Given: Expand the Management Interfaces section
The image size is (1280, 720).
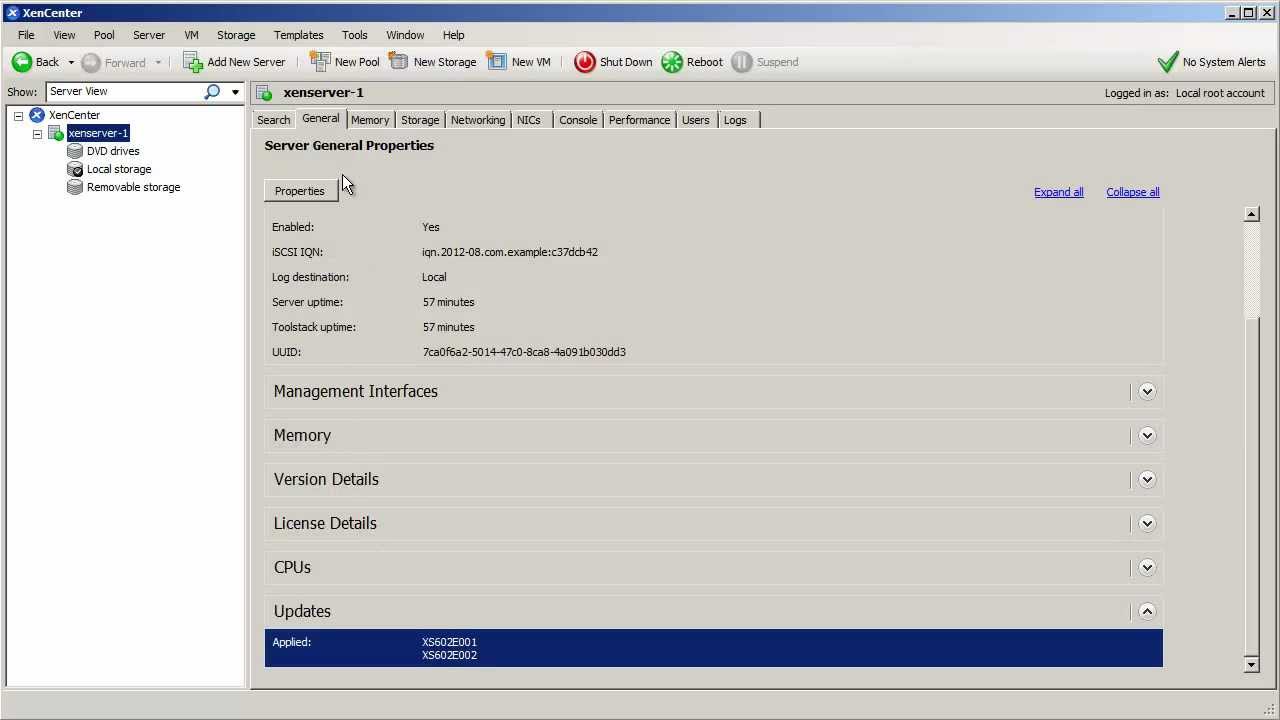Looking at the screenshot, I should pos(1147,391).
